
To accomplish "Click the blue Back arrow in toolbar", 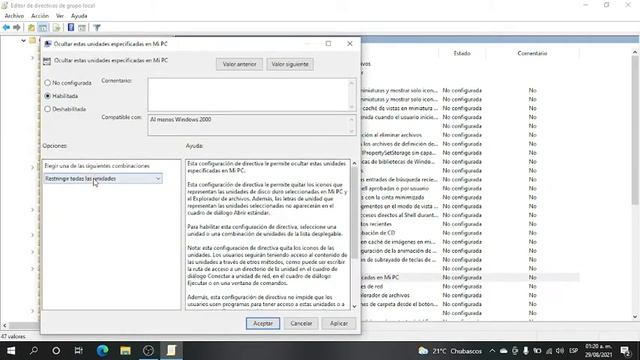I will [x=6, y=28].
